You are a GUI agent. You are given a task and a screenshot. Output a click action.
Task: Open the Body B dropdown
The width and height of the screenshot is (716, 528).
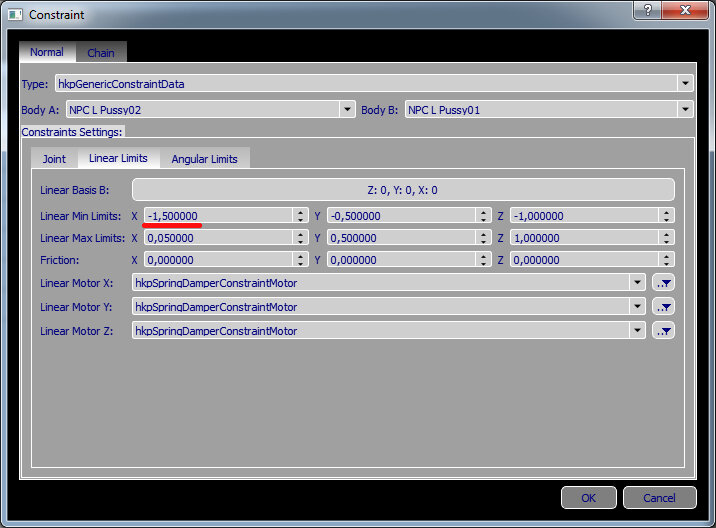click(685, 110)
